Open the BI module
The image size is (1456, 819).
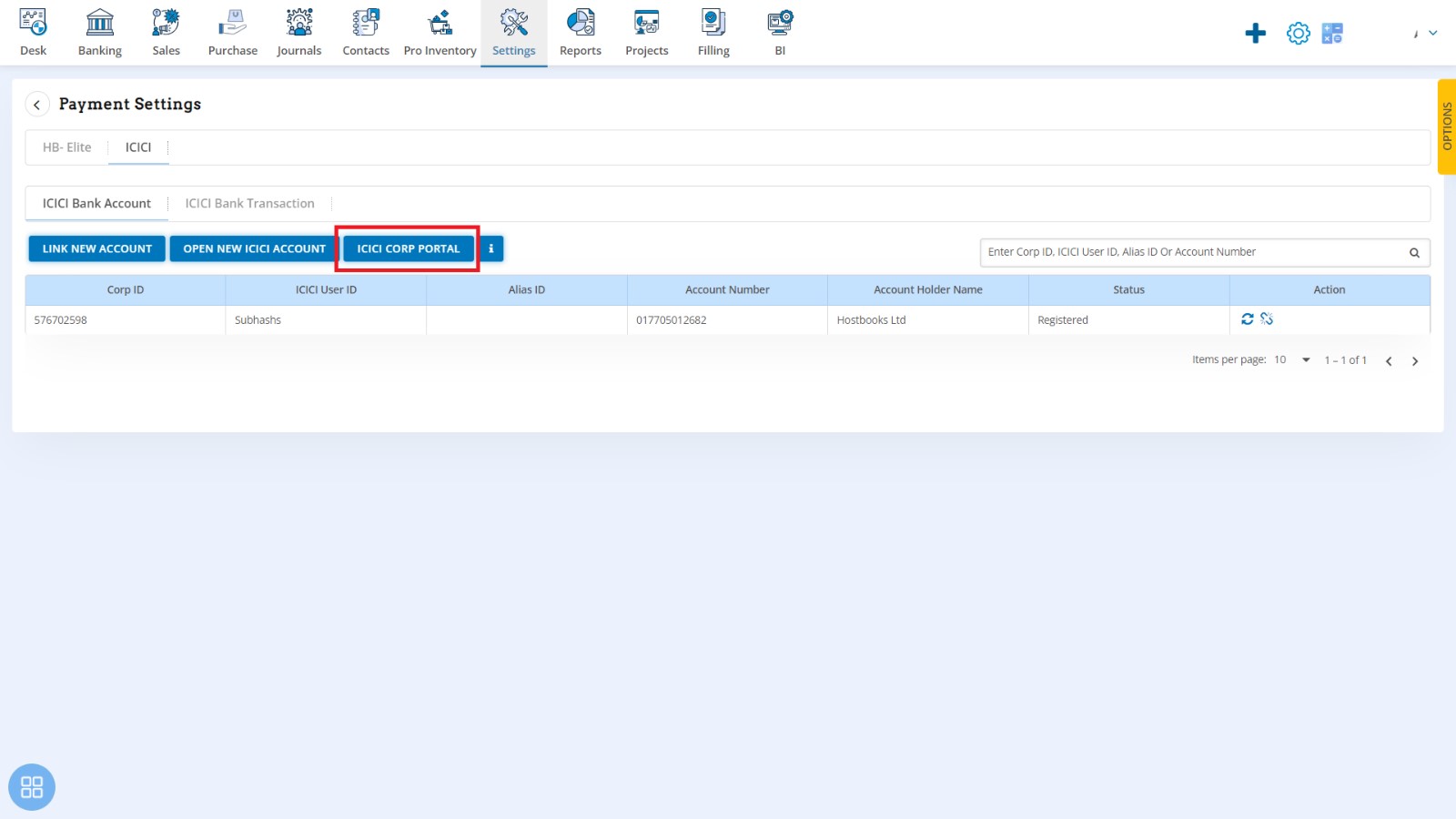(780, 33)
